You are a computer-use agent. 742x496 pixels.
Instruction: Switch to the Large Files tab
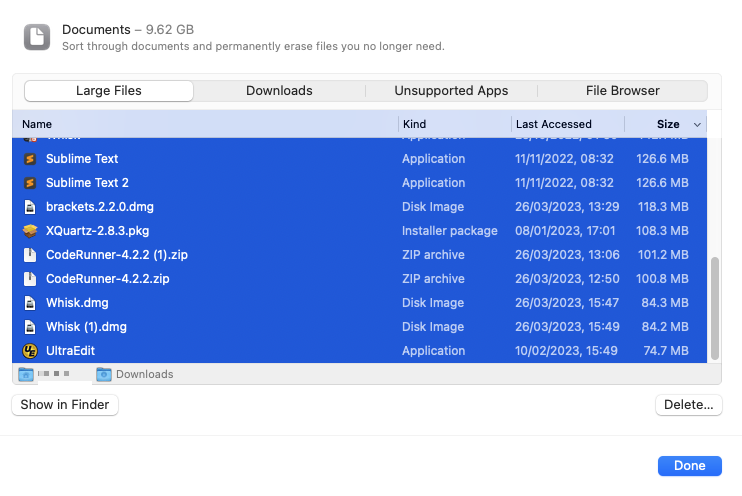109,91
